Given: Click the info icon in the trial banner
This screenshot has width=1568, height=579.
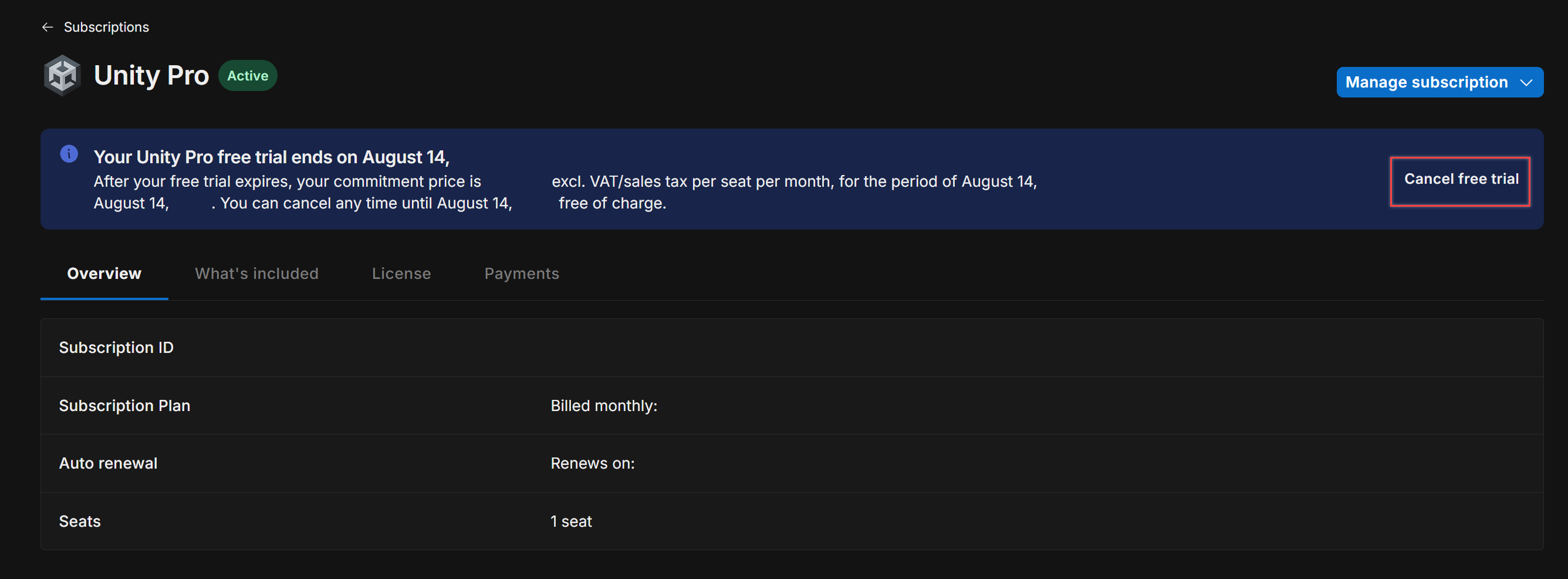Looking at the screenshot, I should point(69,154).
